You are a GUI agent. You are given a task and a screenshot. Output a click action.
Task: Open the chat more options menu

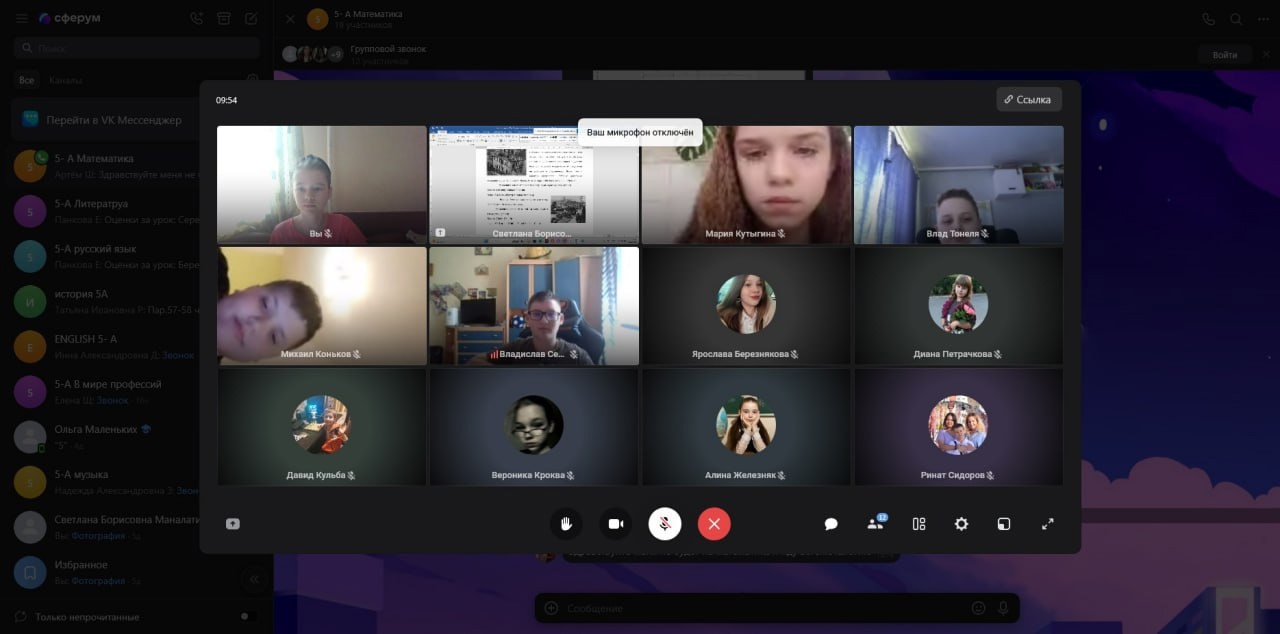coord(1264,18)
